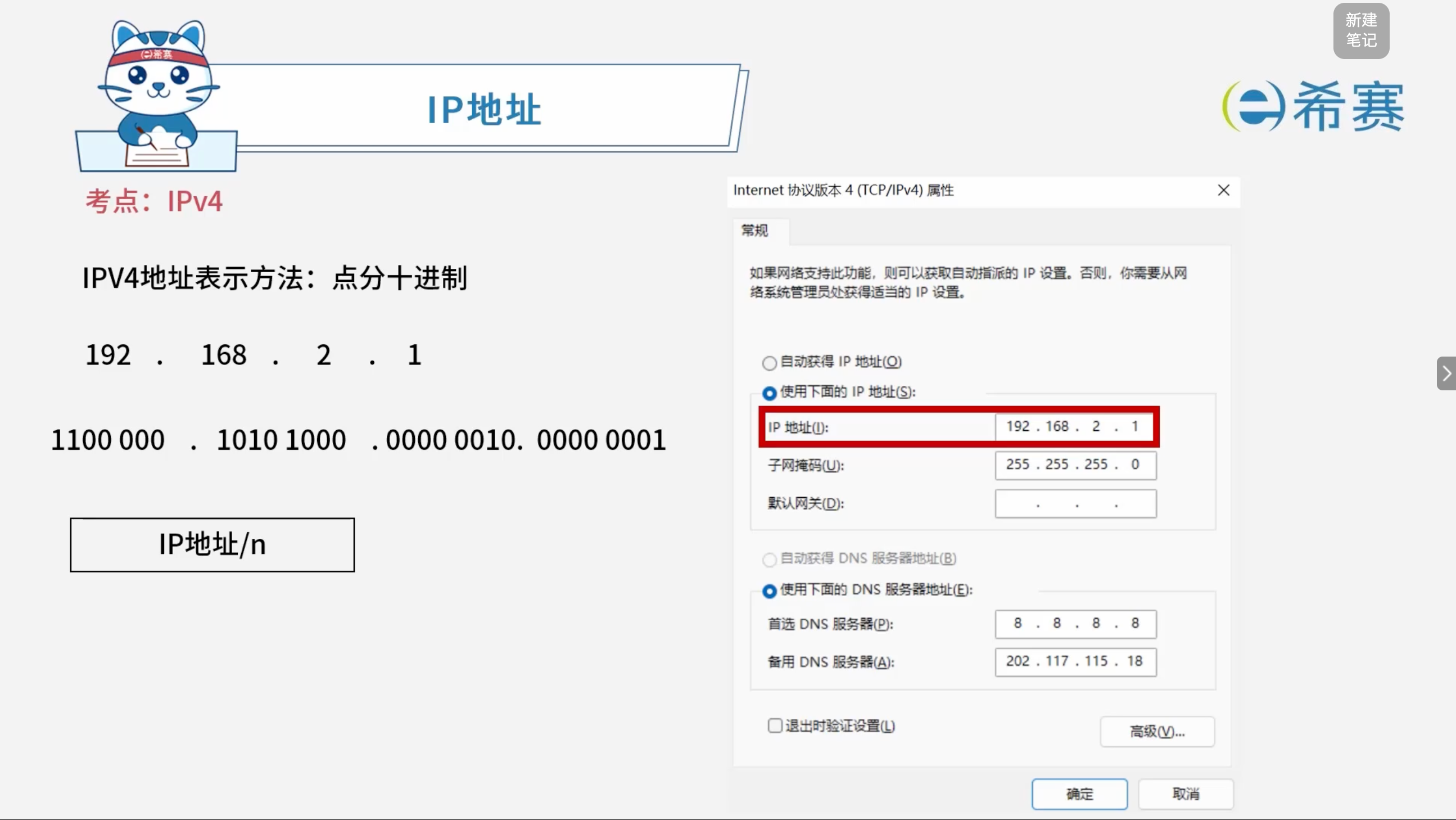The width and height of the screenshot is (1456, 820).
Task: Click the dialog title Internet 协议版本 4
Action: coord(843,190)
